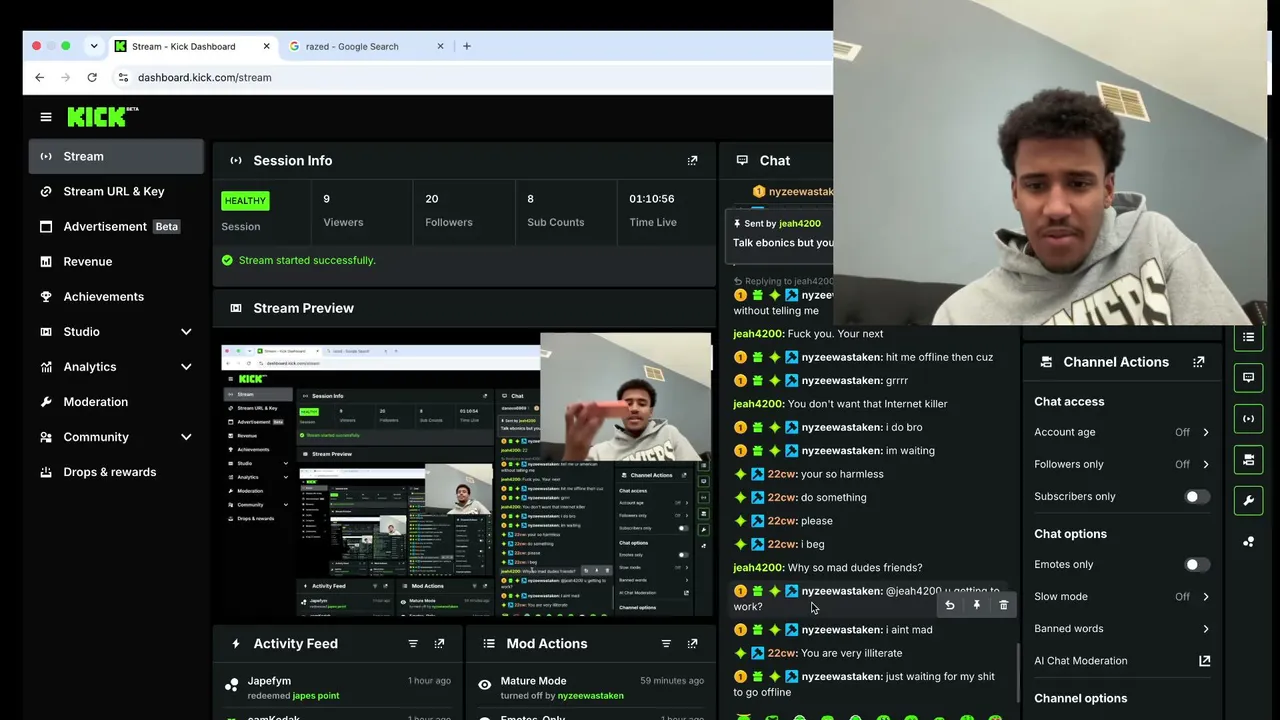
Task: Click the "You are very illiterate" chat message
Action: coord(851,653)
